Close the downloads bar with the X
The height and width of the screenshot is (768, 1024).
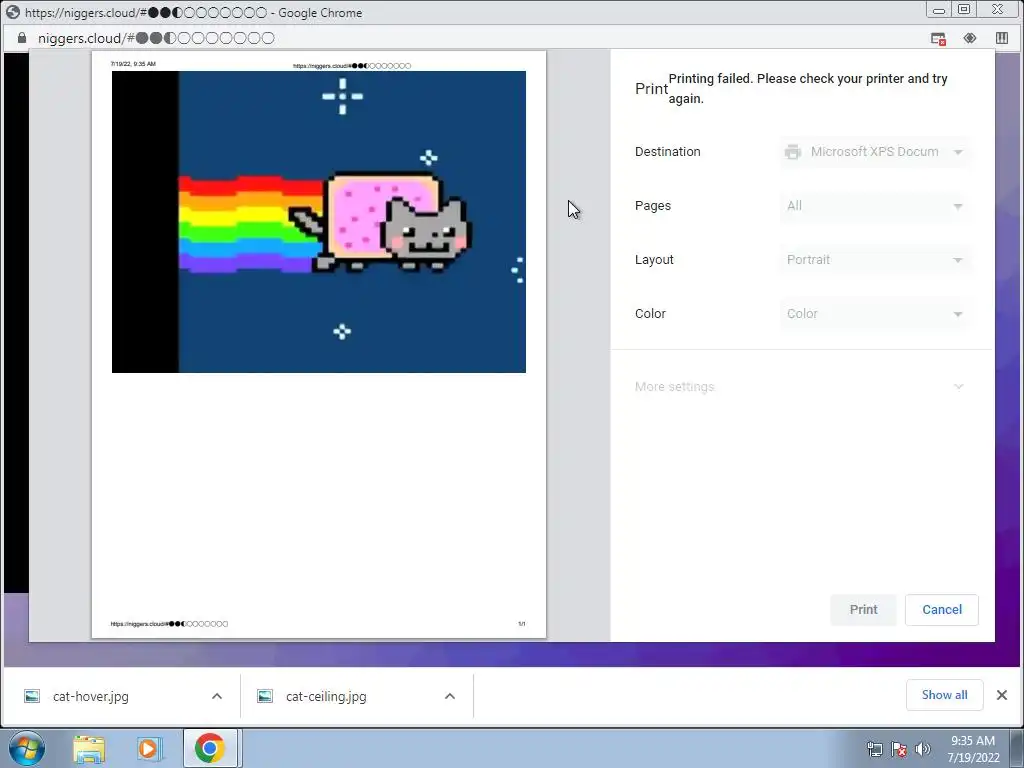1002,695
